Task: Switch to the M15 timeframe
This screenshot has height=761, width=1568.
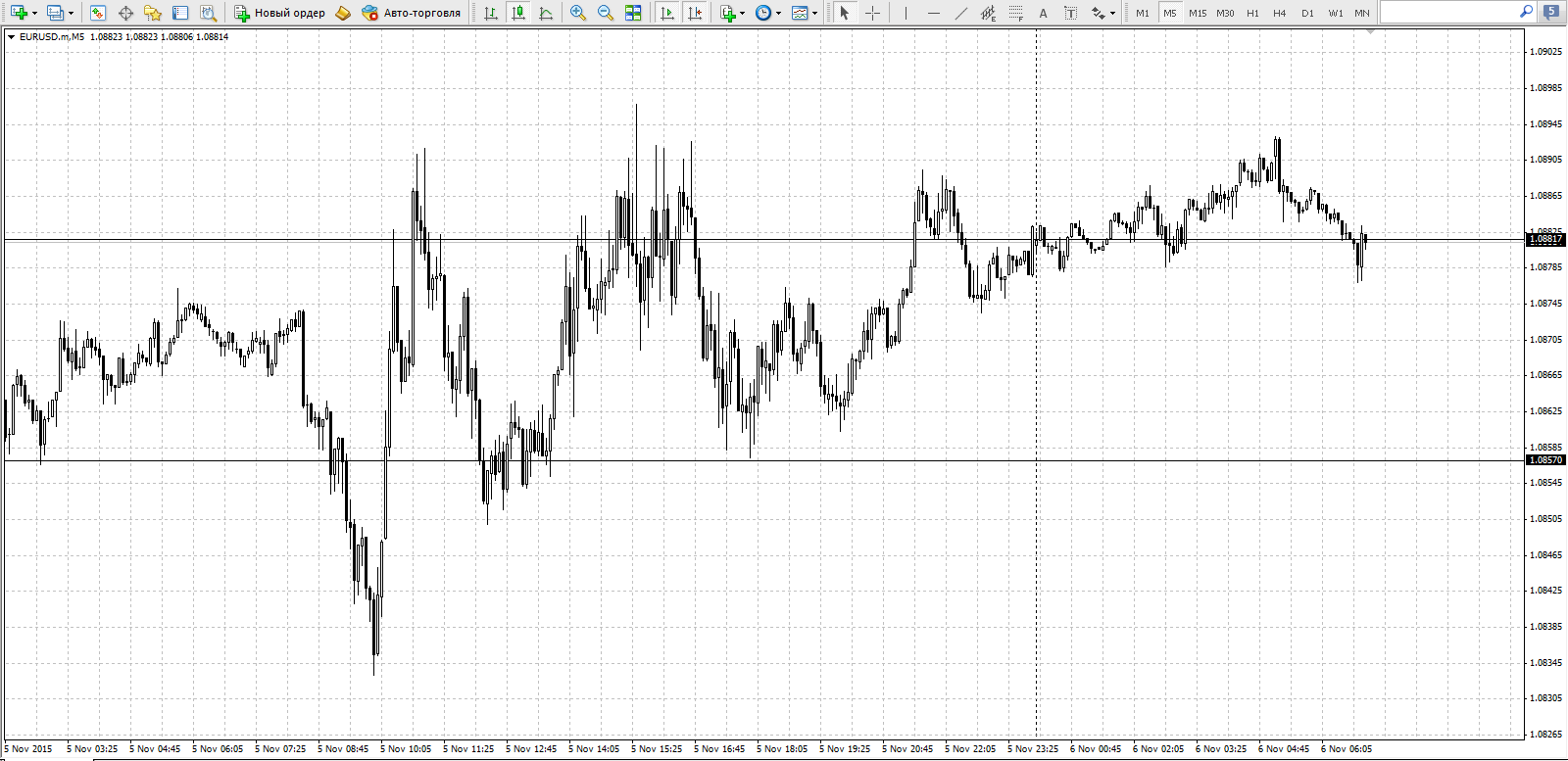Action: pyautogui.click(x=1198, y=13)
